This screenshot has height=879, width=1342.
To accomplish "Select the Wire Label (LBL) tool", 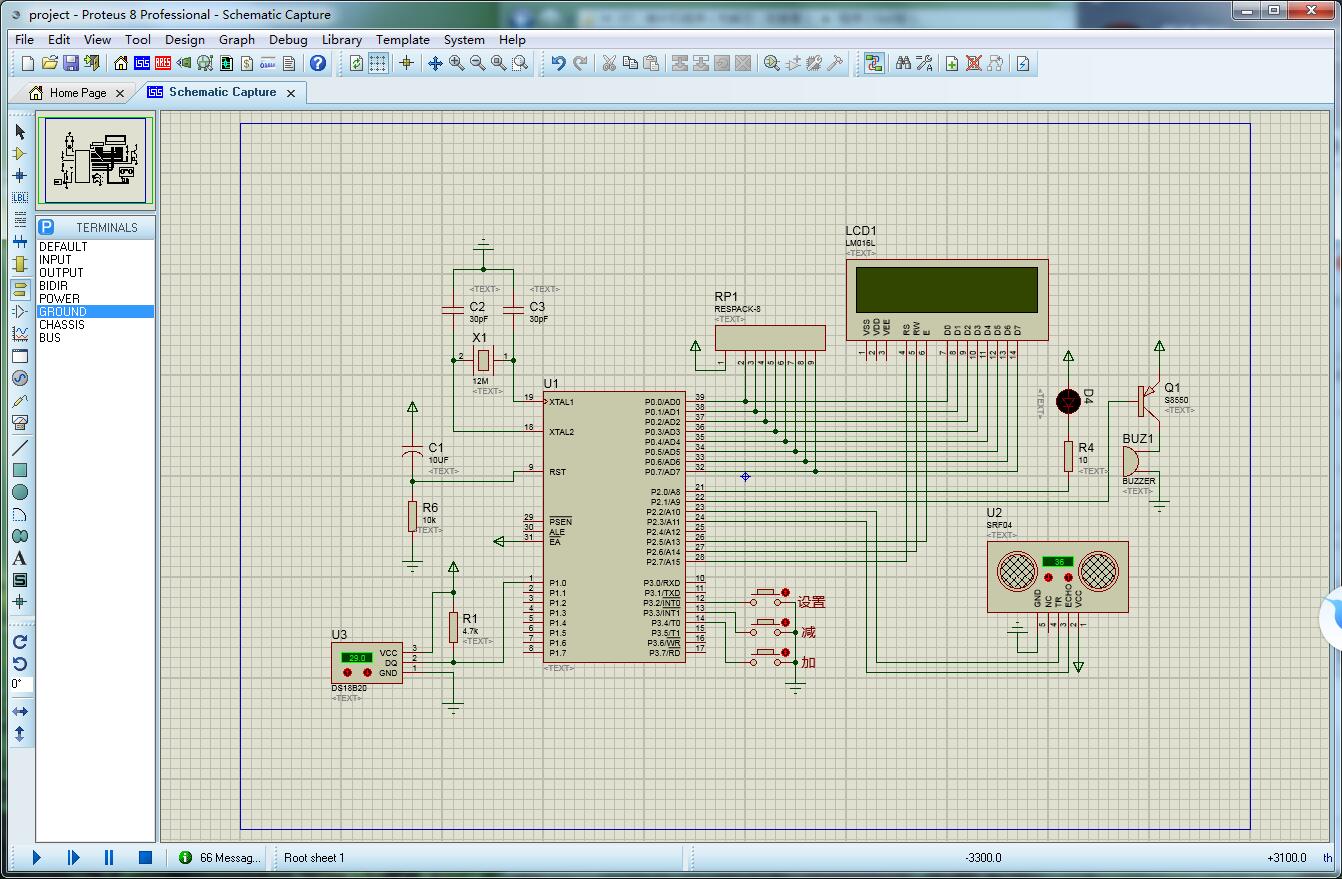I will coord(19,198).
